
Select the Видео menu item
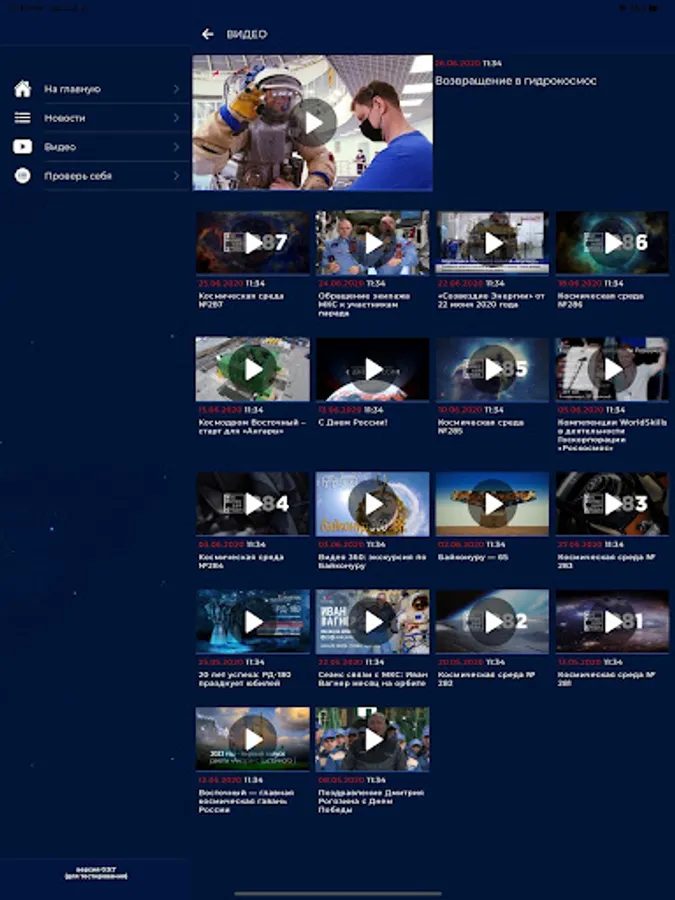coord(95,147)
